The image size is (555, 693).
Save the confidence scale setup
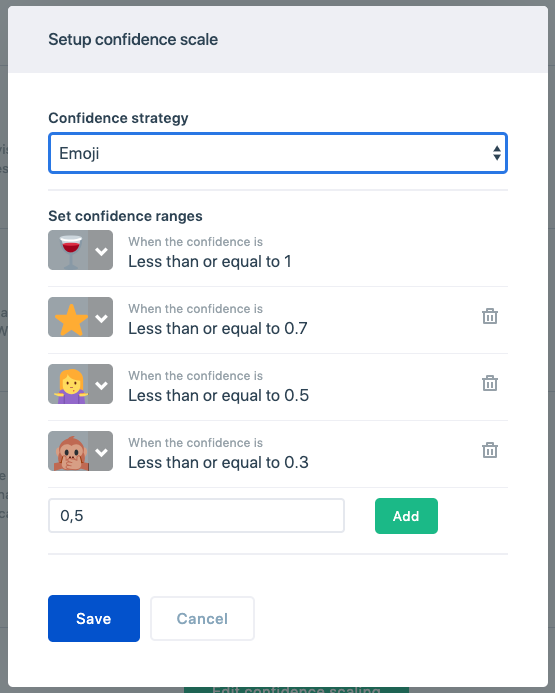click(94, 618)
